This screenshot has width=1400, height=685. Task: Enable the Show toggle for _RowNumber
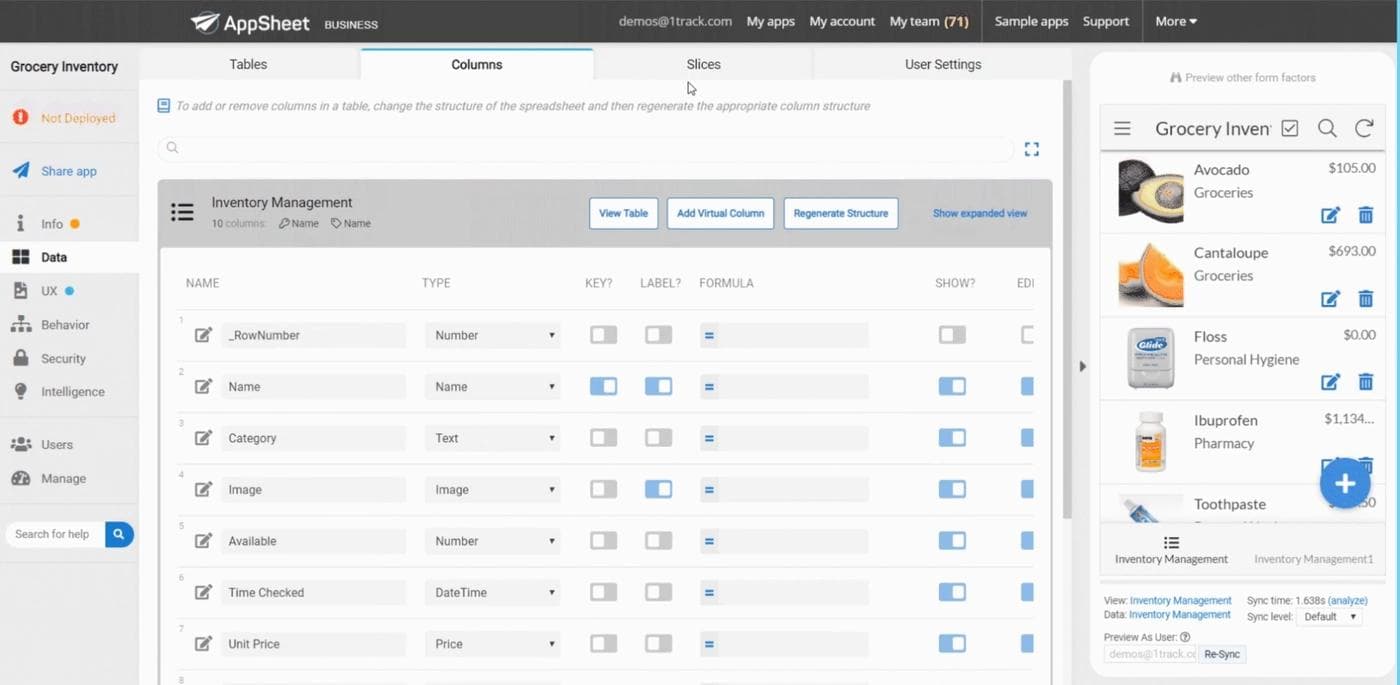(x=952, y=335)
